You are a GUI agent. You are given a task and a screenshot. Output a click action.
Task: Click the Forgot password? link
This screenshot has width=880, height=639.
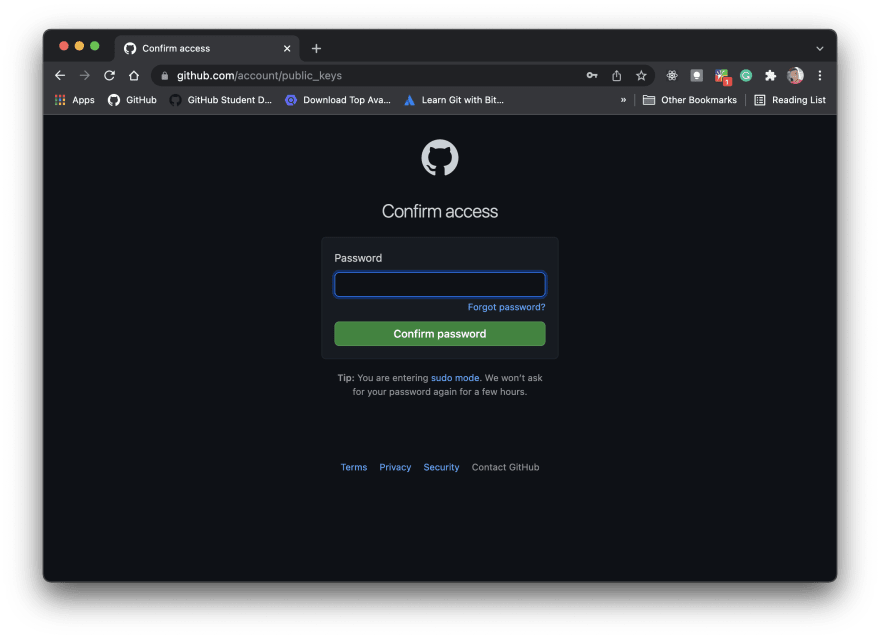coord(506,307)
